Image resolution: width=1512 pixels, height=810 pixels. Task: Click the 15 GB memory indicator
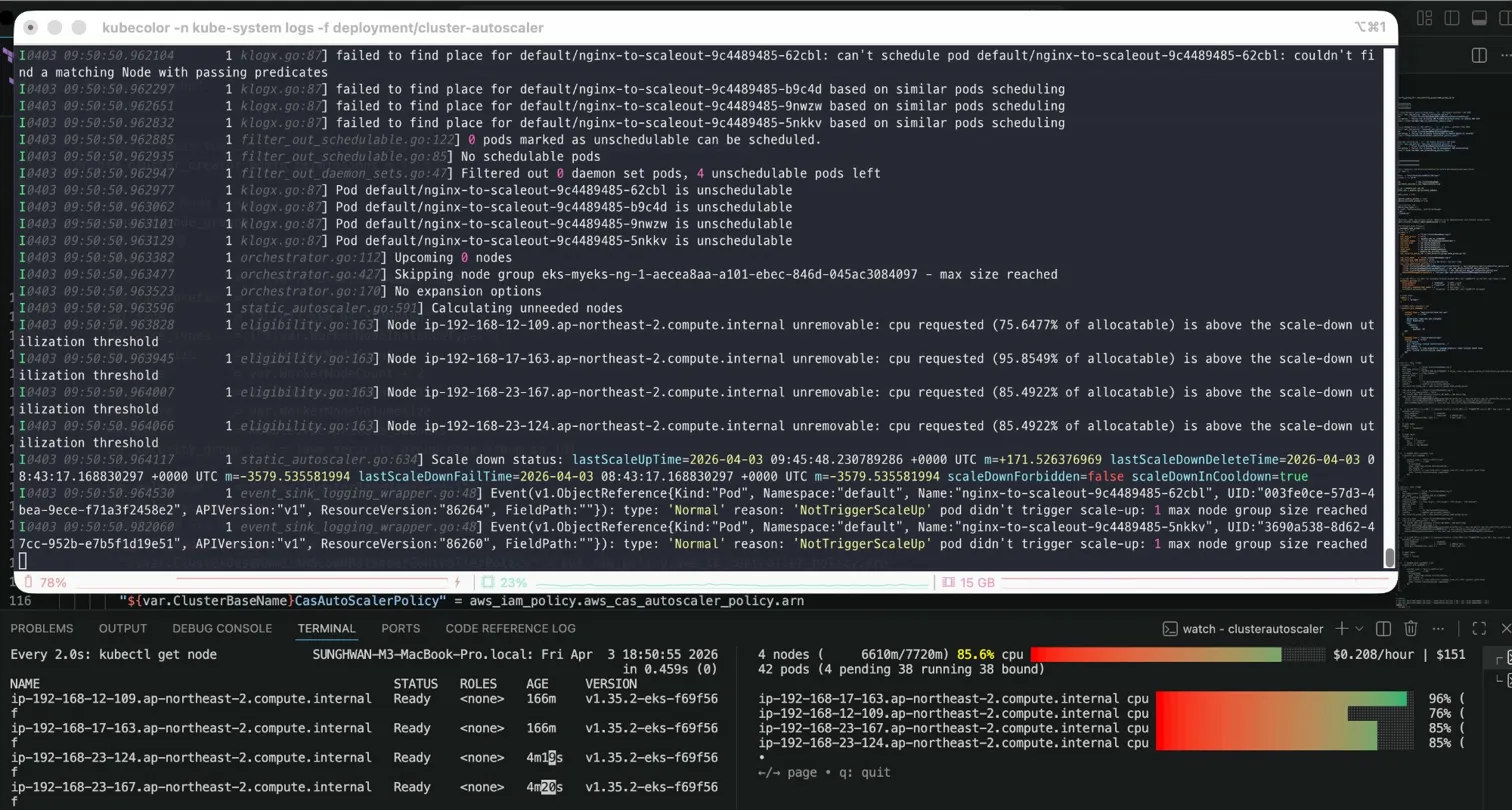pyautogui.click(x=968, y=582)
